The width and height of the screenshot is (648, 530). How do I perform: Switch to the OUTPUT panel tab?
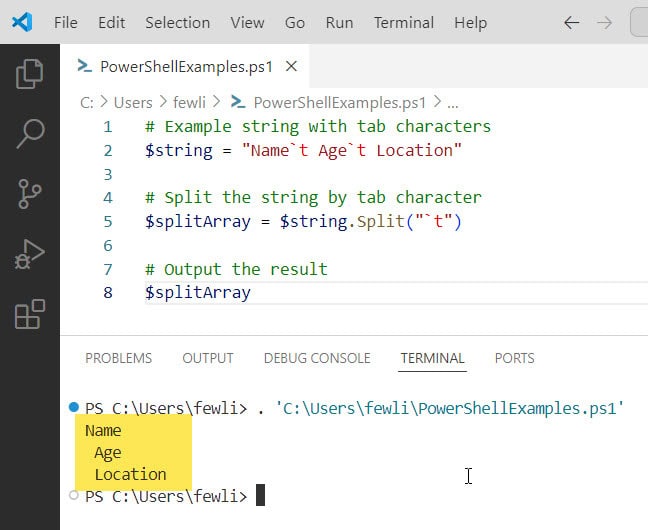pos(208,358)
